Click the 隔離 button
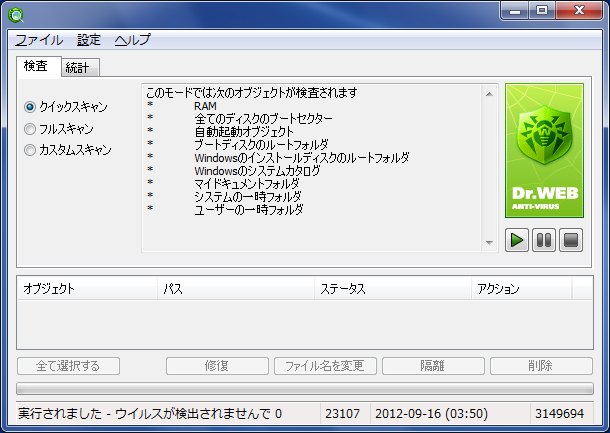 click(433, 366)
